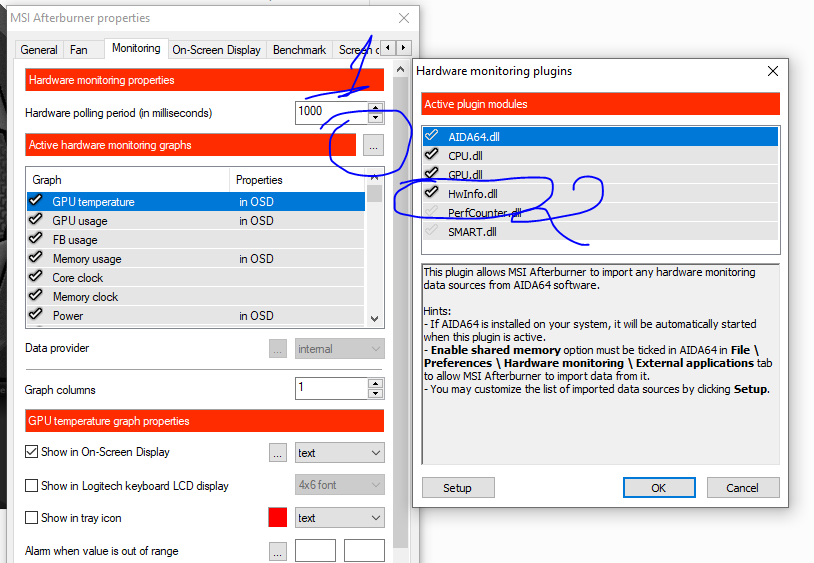Click the properties window scrollbar up arrow
Viewport: 814px width, 563px height.
tap(400, 70)
